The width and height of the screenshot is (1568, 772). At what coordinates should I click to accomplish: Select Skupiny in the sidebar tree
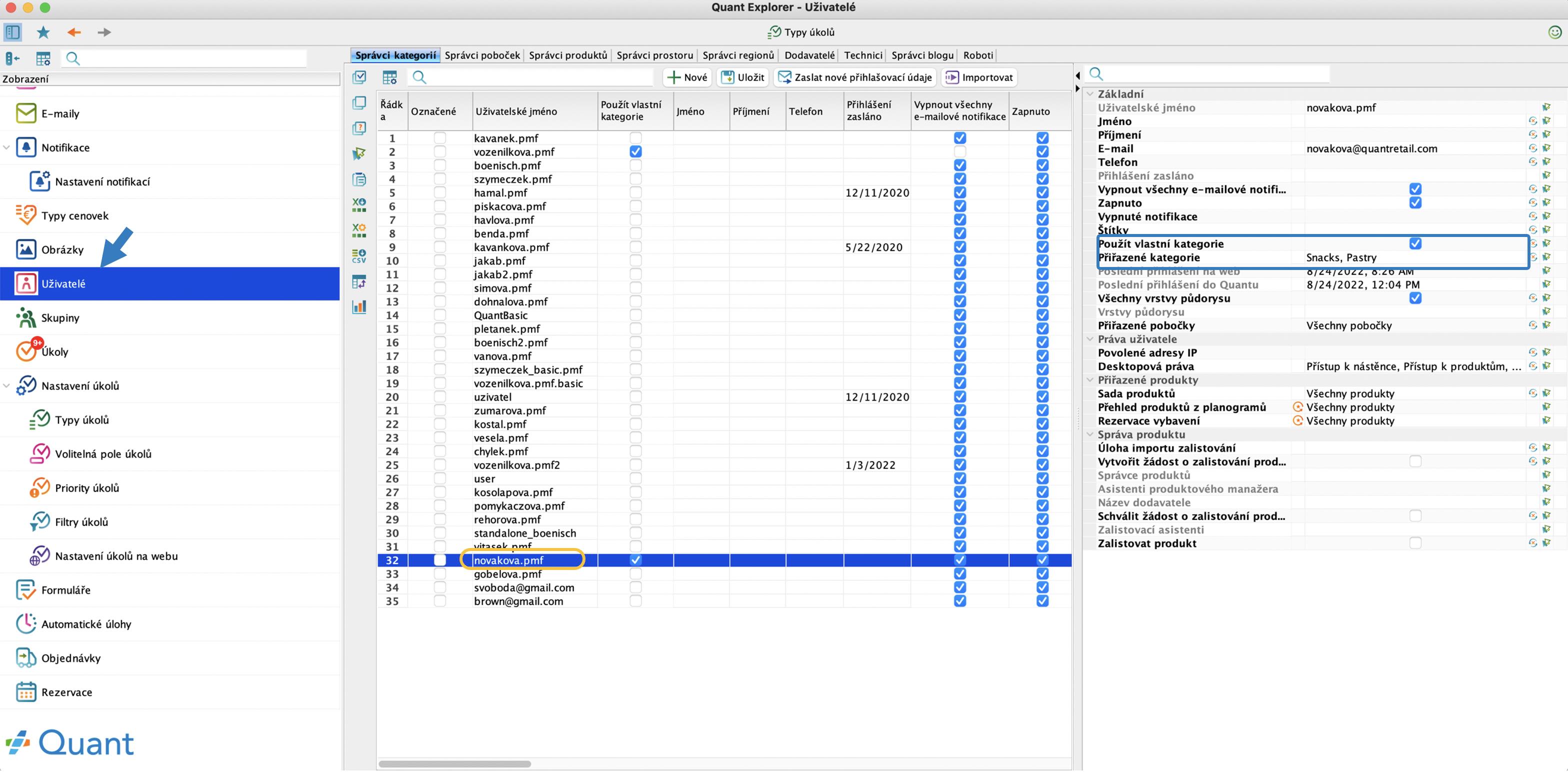click(169, 317)
